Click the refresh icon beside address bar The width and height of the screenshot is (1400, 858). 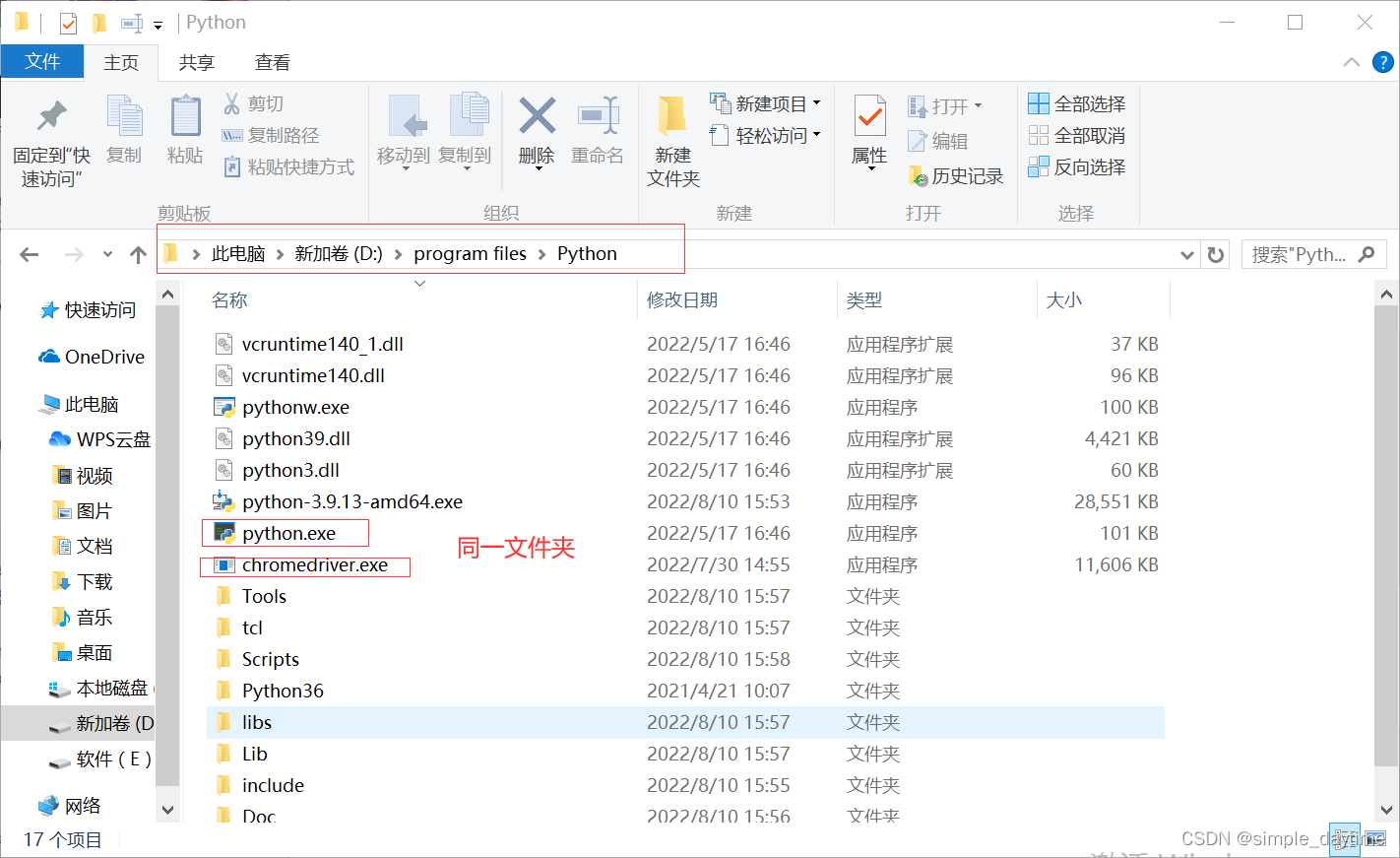(x=1216, y=255)
